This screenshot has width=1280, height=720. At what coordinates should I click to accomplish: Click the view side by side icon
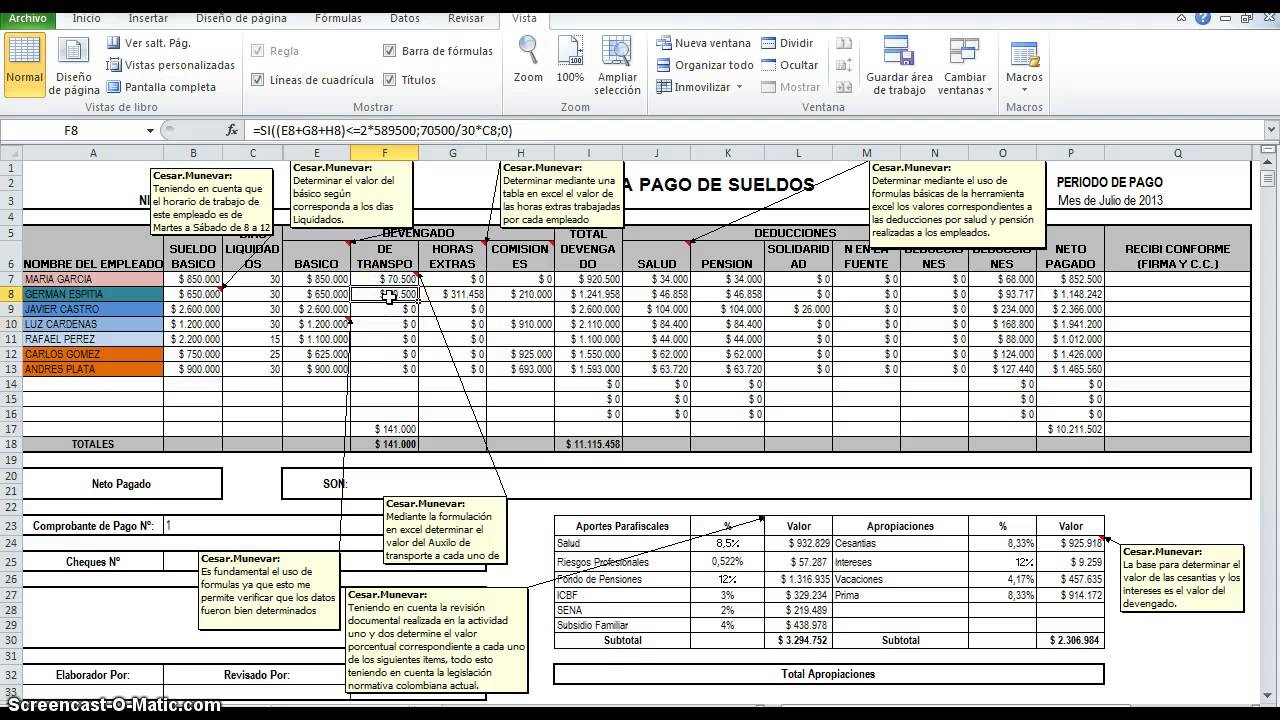pyautogui.click(x=844, y=43)
